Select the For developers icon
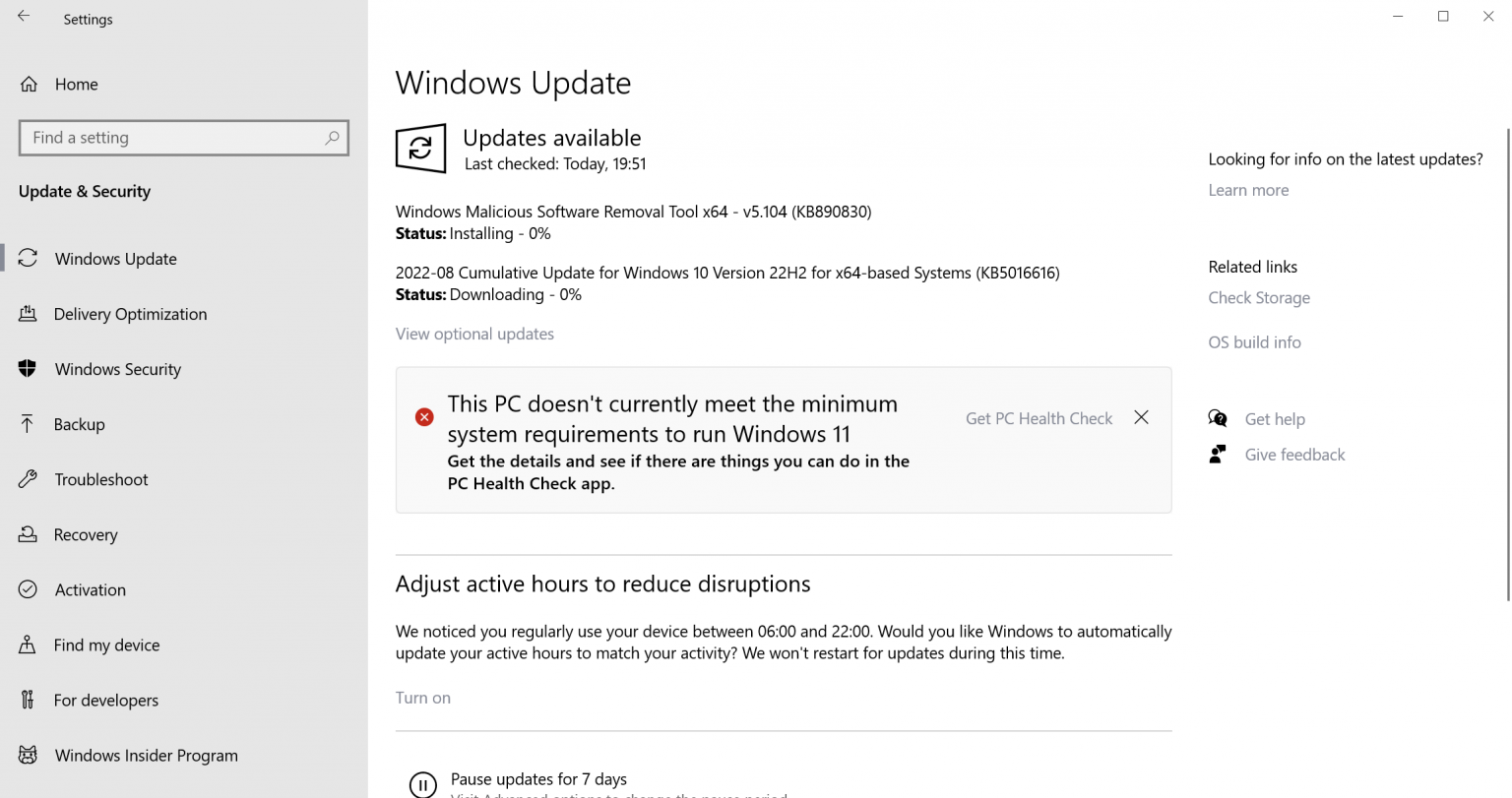Viewport: 1512px width, 798px height. click(30, 700)
